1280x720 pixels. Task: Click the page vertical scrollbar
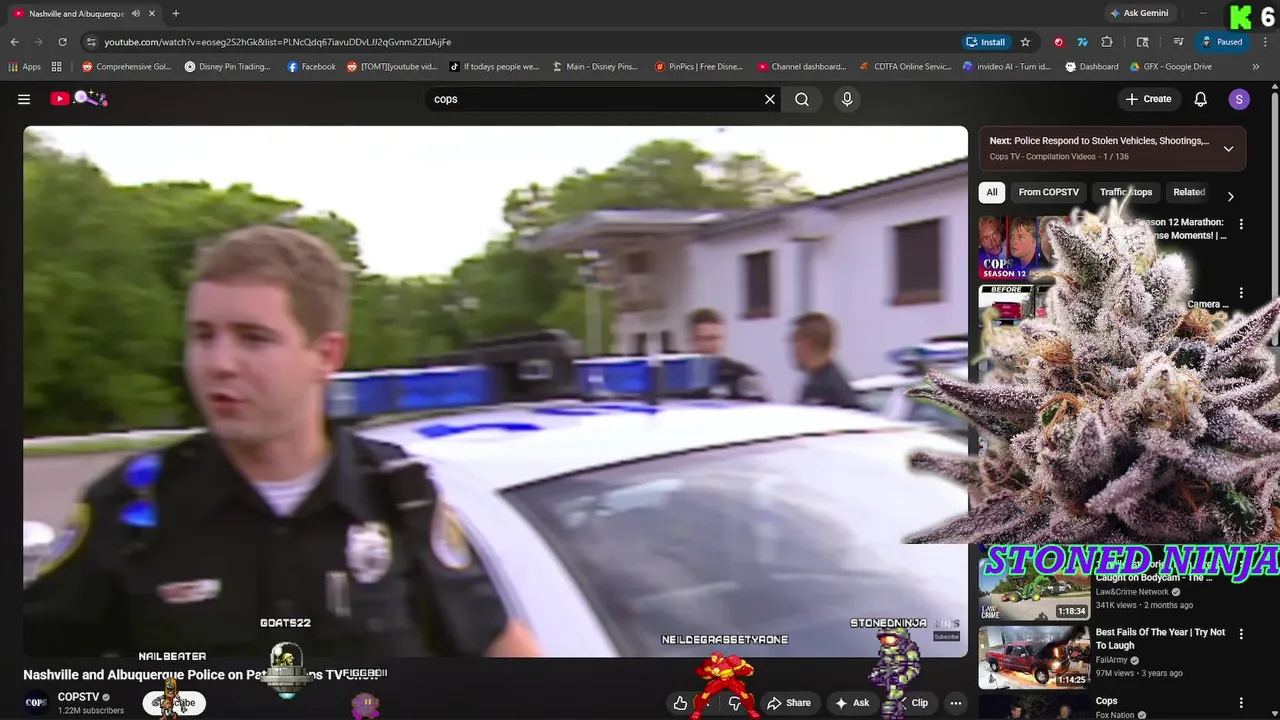1275,220
